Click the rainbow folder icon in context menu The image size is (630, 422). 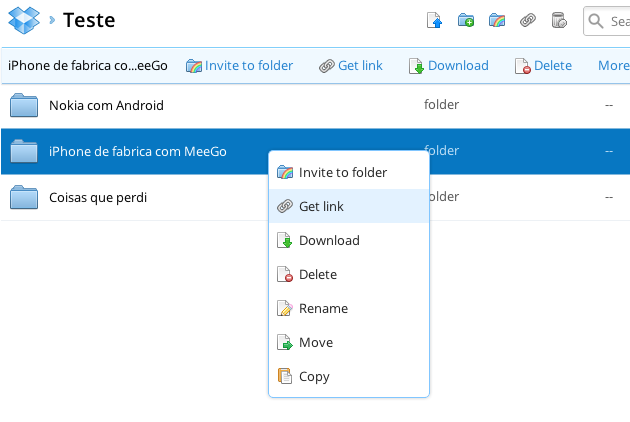(285, 172)
